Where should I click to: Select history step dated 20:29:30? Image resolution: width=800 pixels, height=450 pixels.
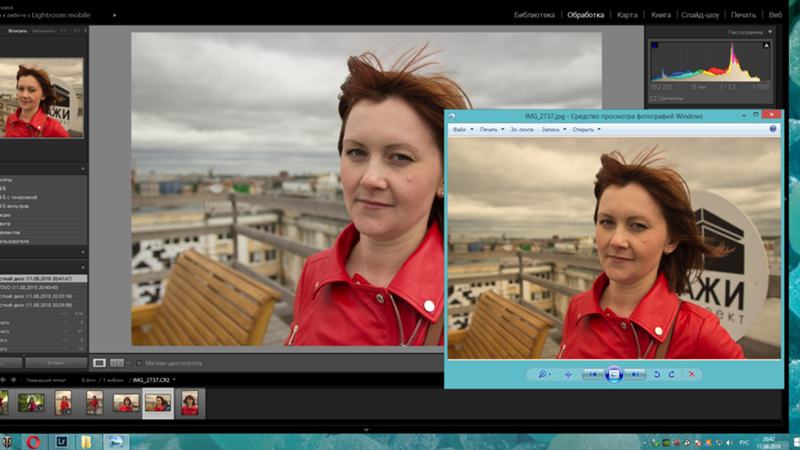43,305
